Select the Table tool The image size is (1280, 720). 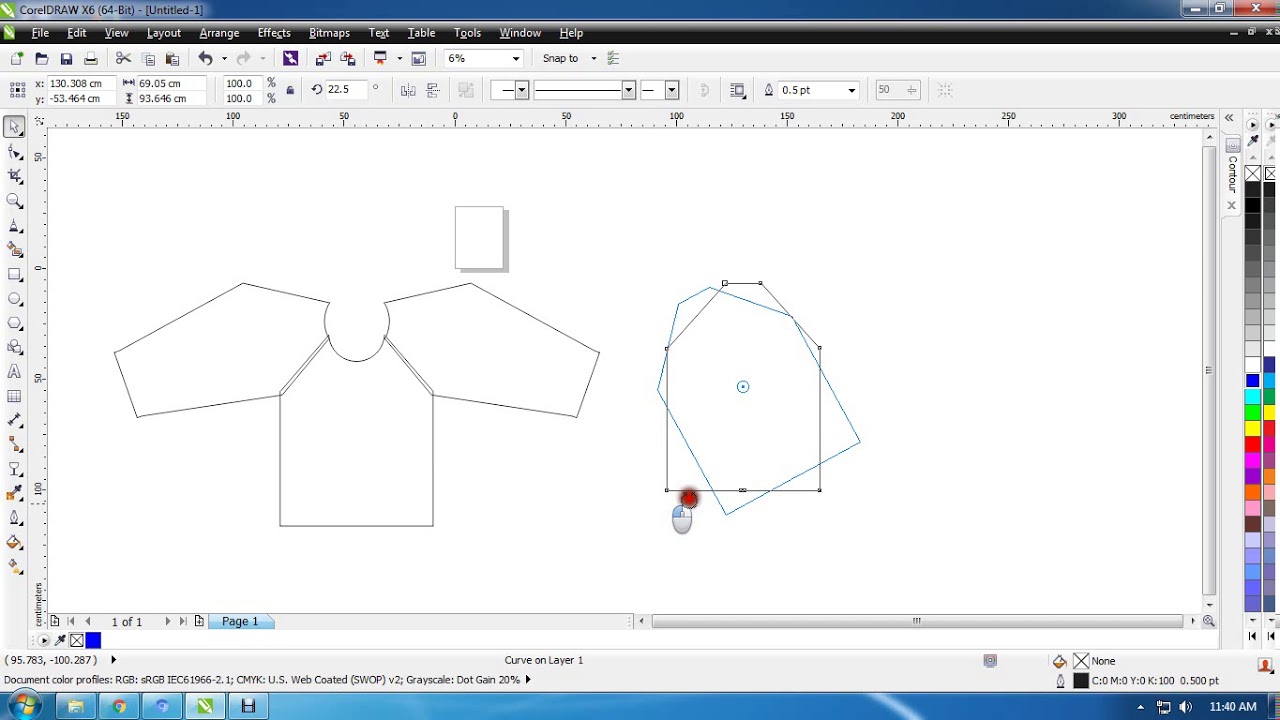coord(15,397)
